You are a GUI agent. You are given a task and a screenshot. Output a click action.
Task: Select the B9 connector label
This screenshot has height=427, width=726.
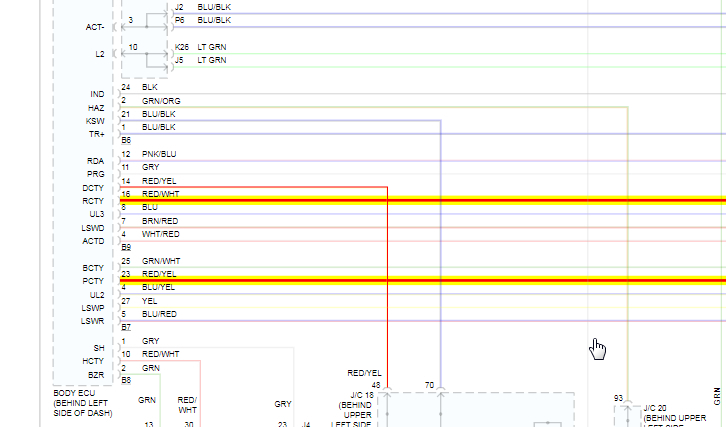tap(126, 247)
